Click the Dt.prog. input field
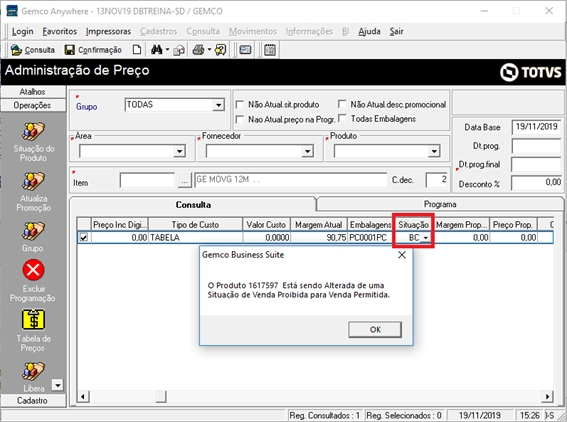 point(537,146)
